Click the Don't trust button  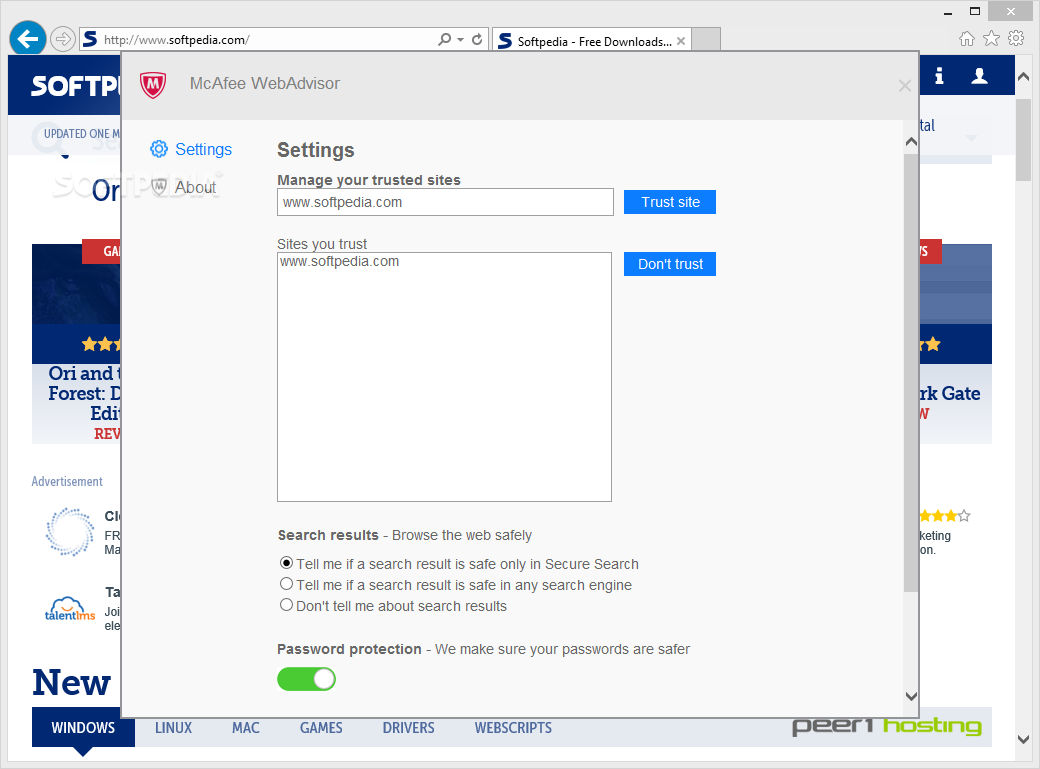coord(670,264)
